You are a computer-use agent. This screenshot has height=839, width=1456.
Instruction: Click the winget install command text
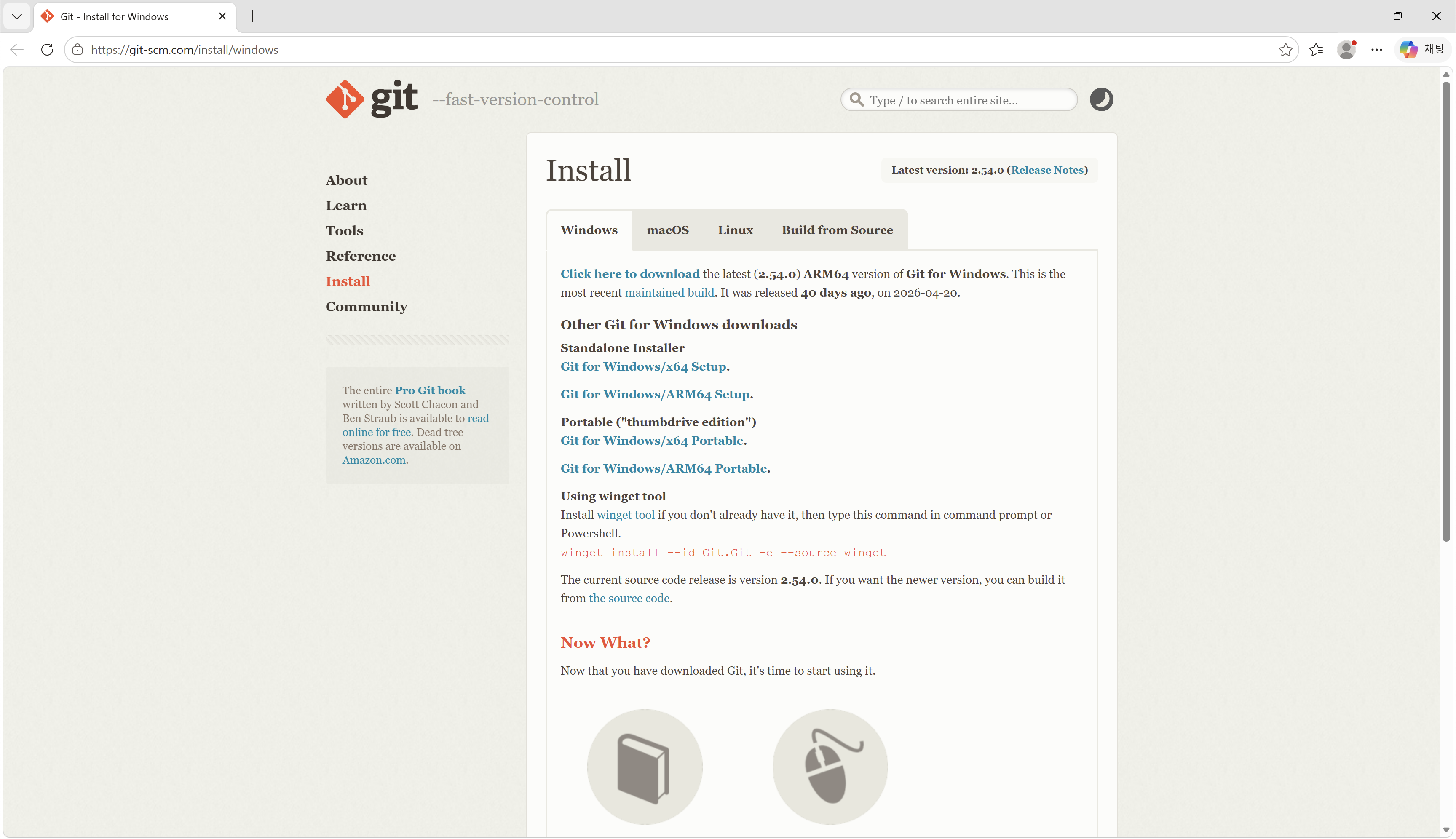(723, 553)
